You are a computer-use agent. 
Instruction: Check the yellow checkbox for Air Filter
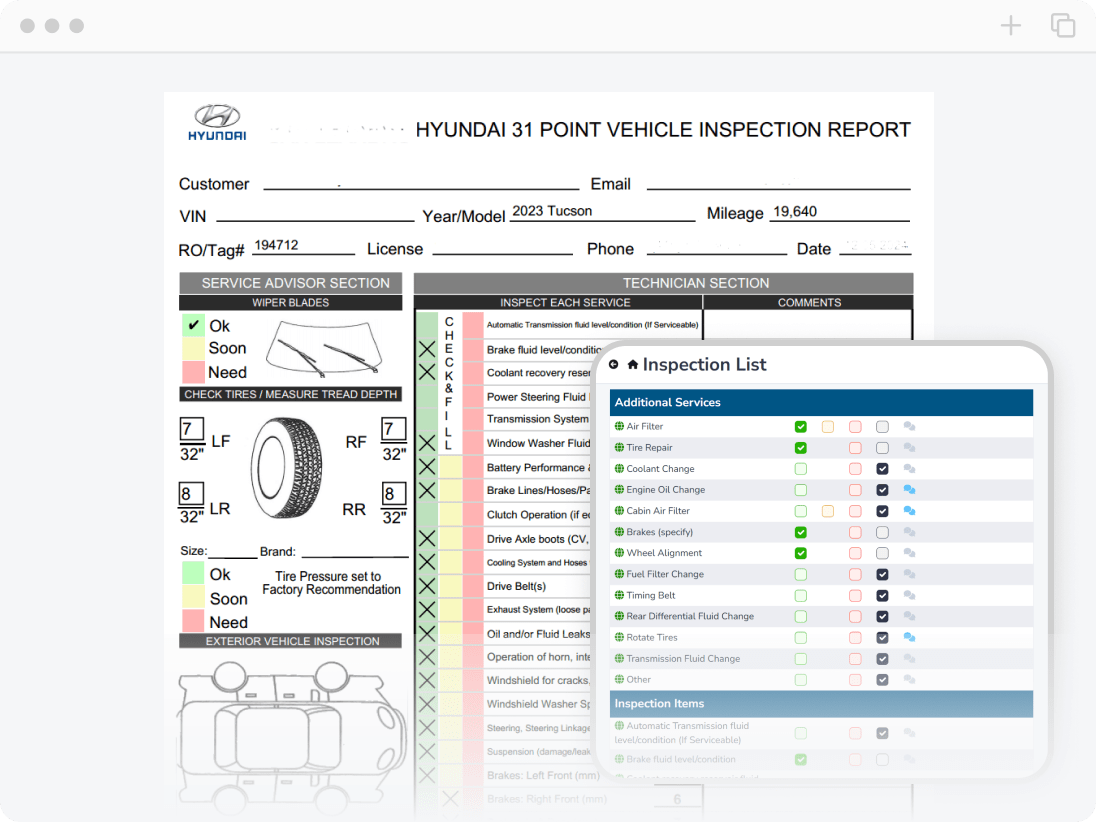coord(828,426)
